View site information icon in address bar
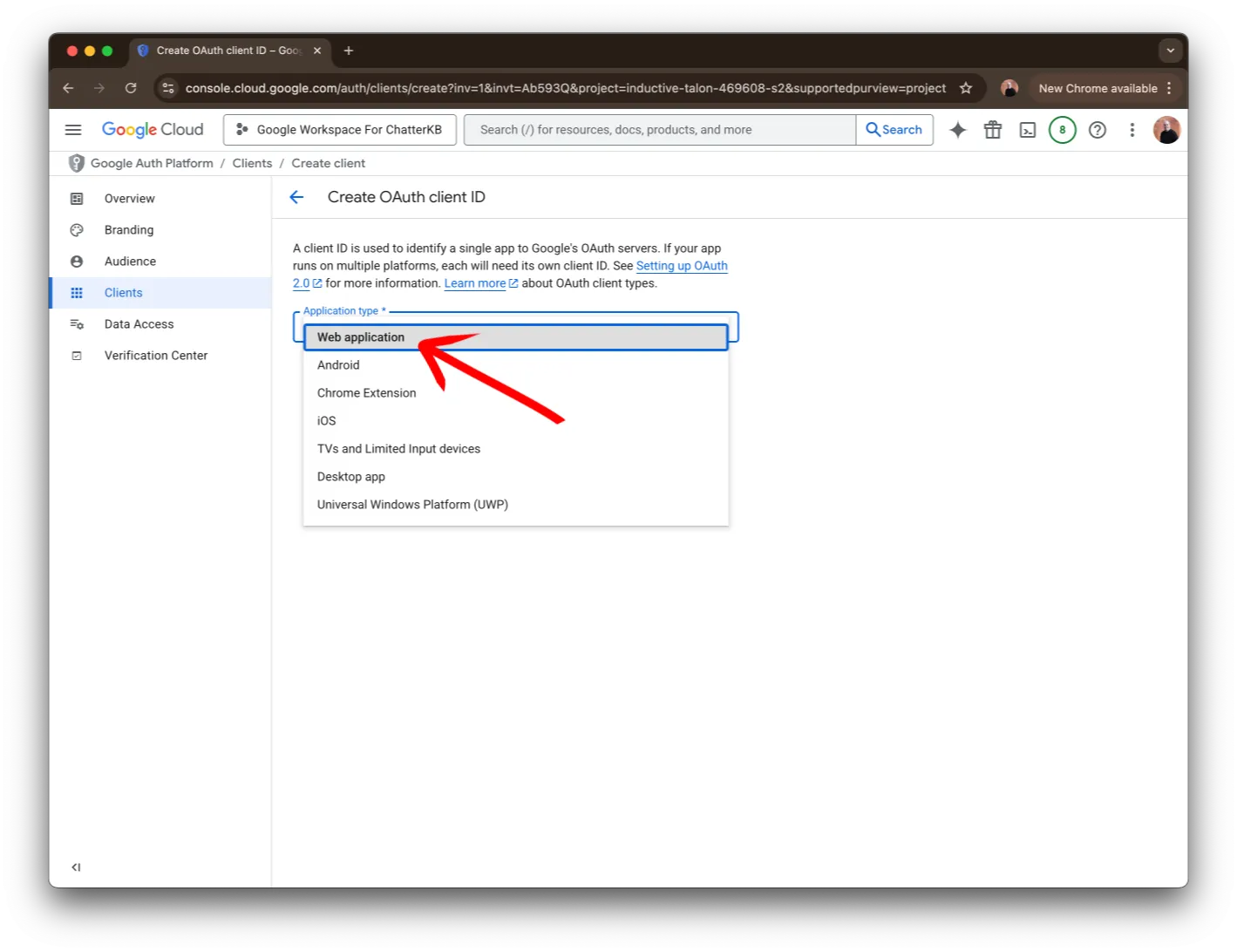The width and height of the screenshot is (1237, 952). pos(168,88)
